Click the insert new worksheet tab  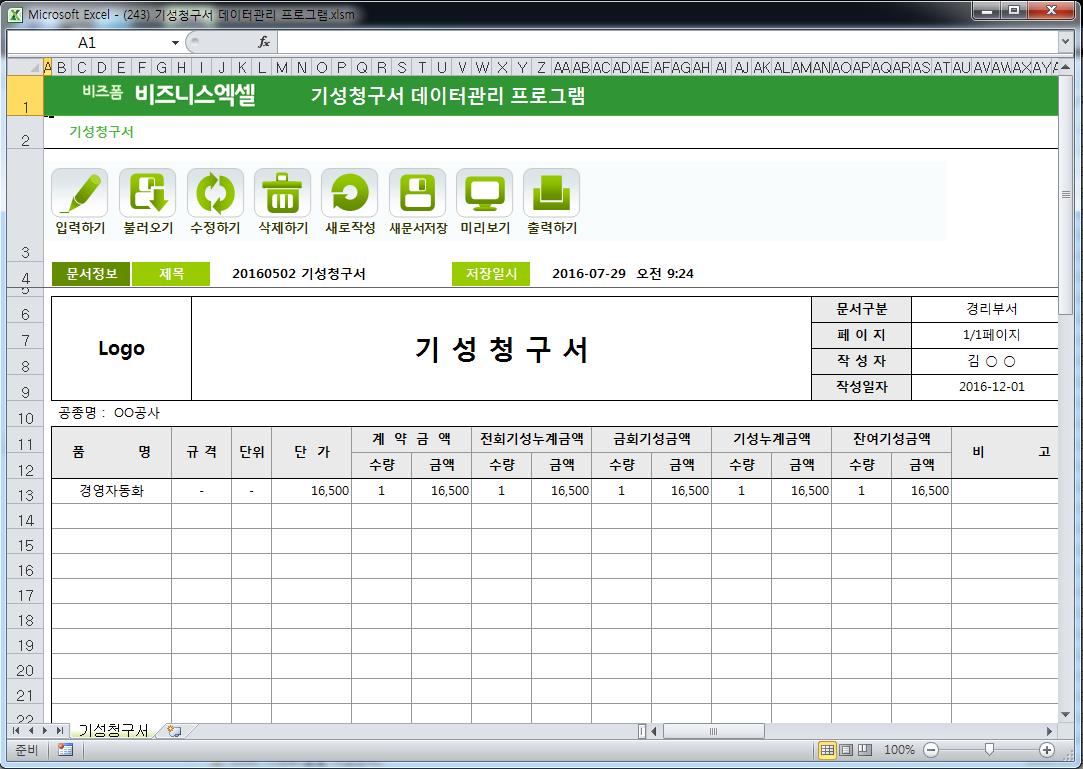pos(175,731)
